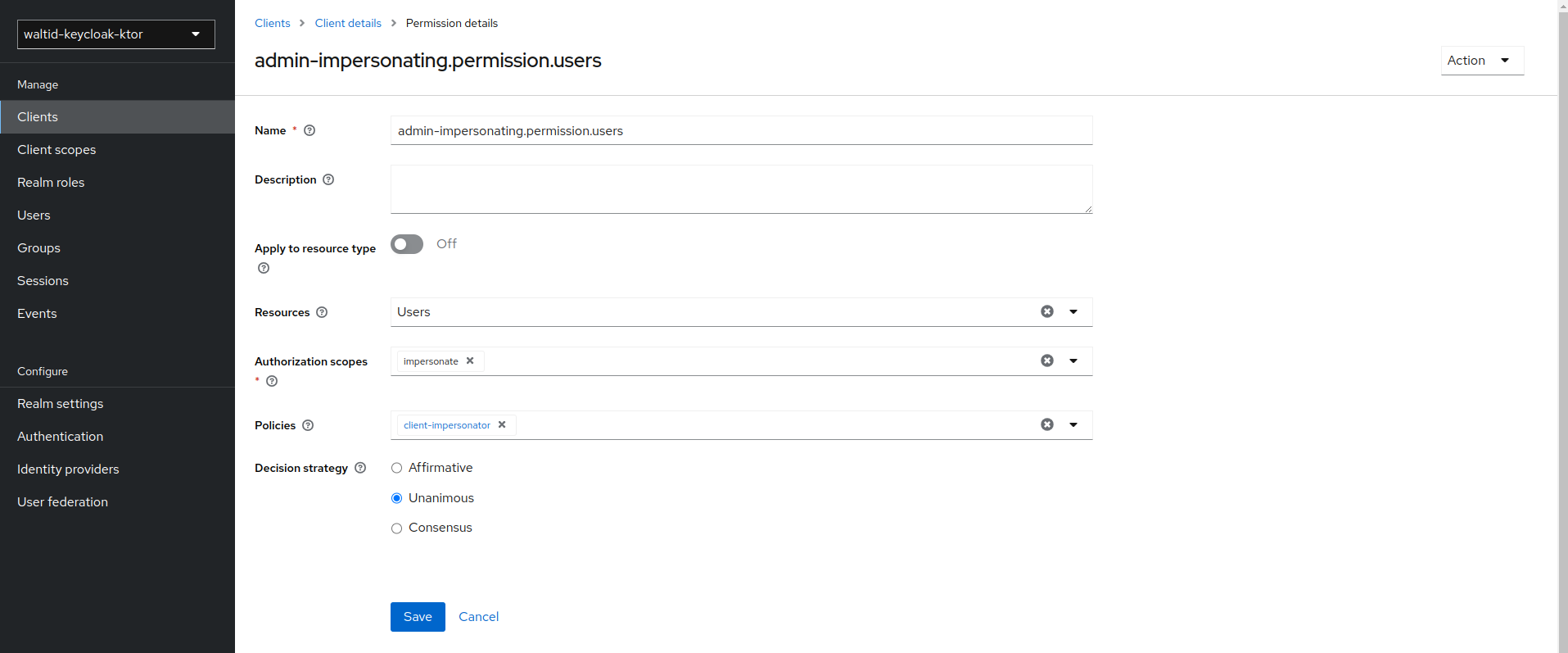The width and height of the screenshot is (1568, 653).
Task: Expand the Authorization scopes dropdown arrow
Action: pos(1073,361)
